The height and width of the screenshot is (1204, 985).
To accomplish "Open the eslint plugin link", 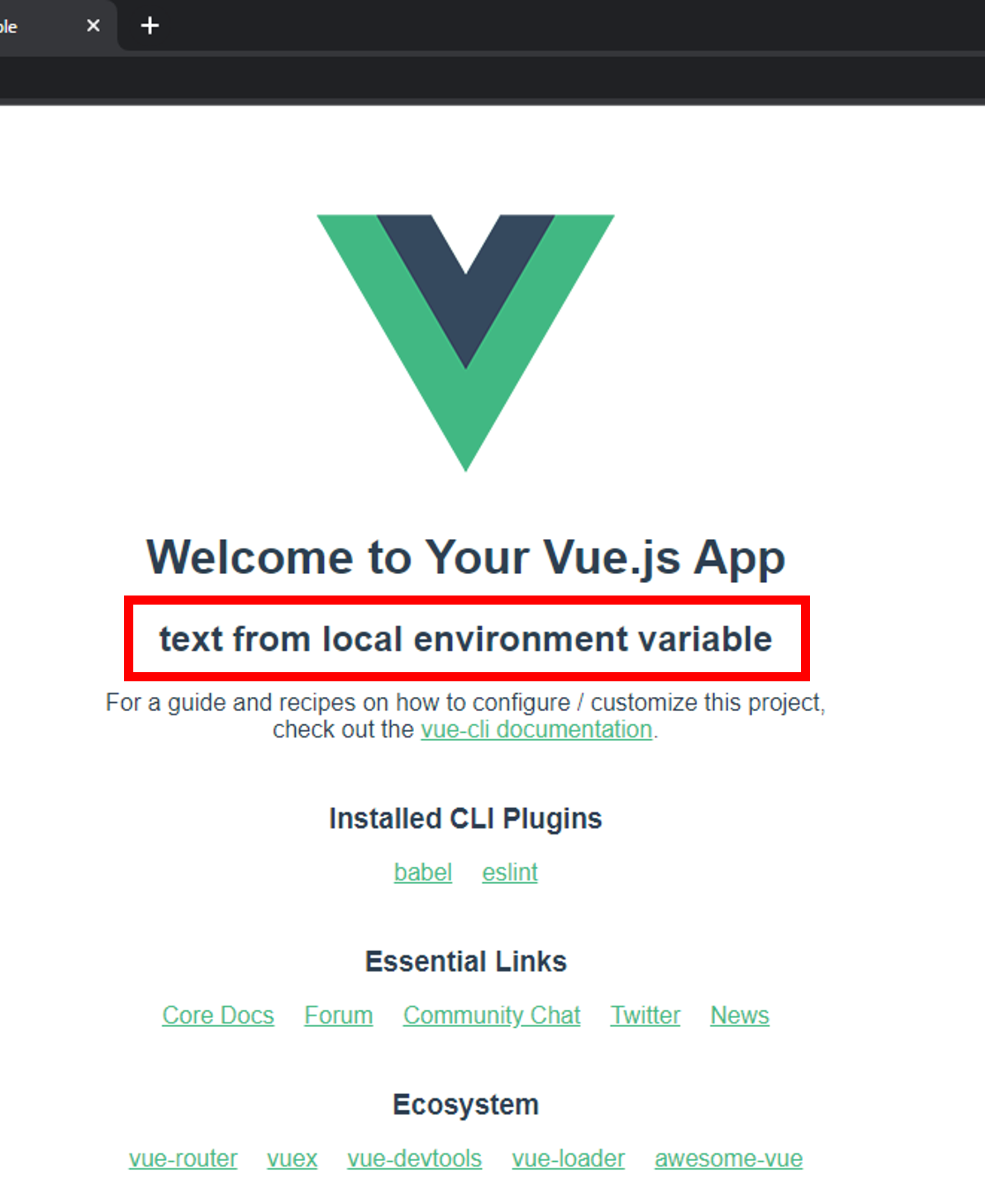I will click(x=510, y=872).
